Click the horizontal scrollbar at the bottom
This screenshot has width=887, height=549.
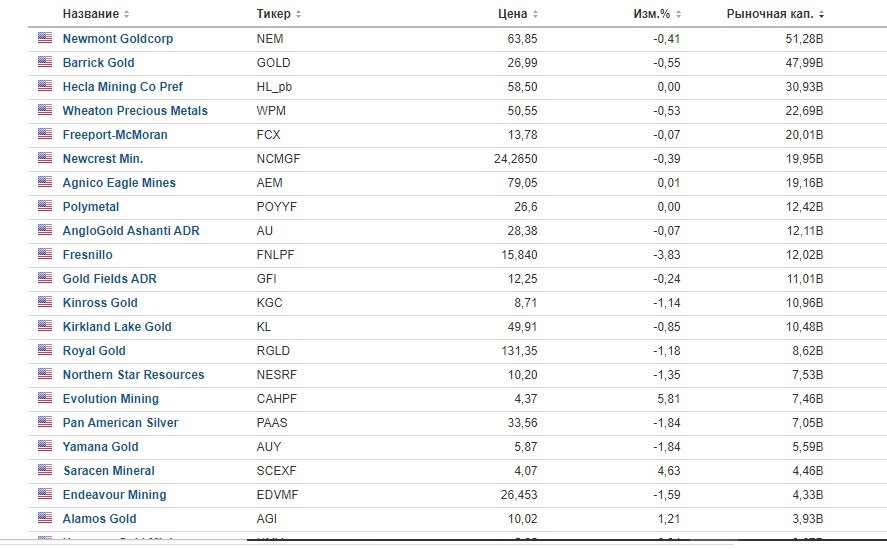pyautogui.click(x=567, y=540)
